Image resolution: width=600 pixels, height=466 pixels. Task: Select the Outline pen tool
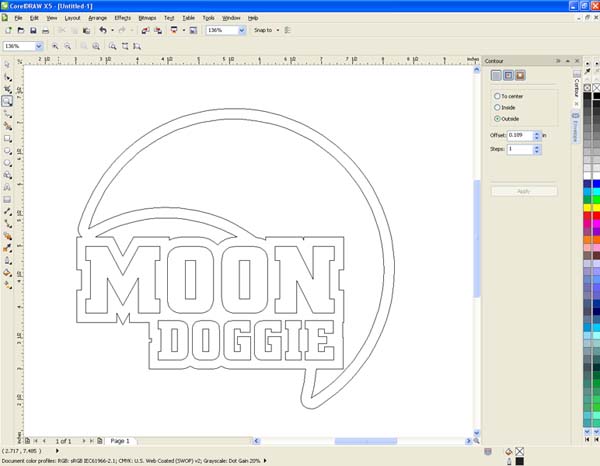pos(7,261)
